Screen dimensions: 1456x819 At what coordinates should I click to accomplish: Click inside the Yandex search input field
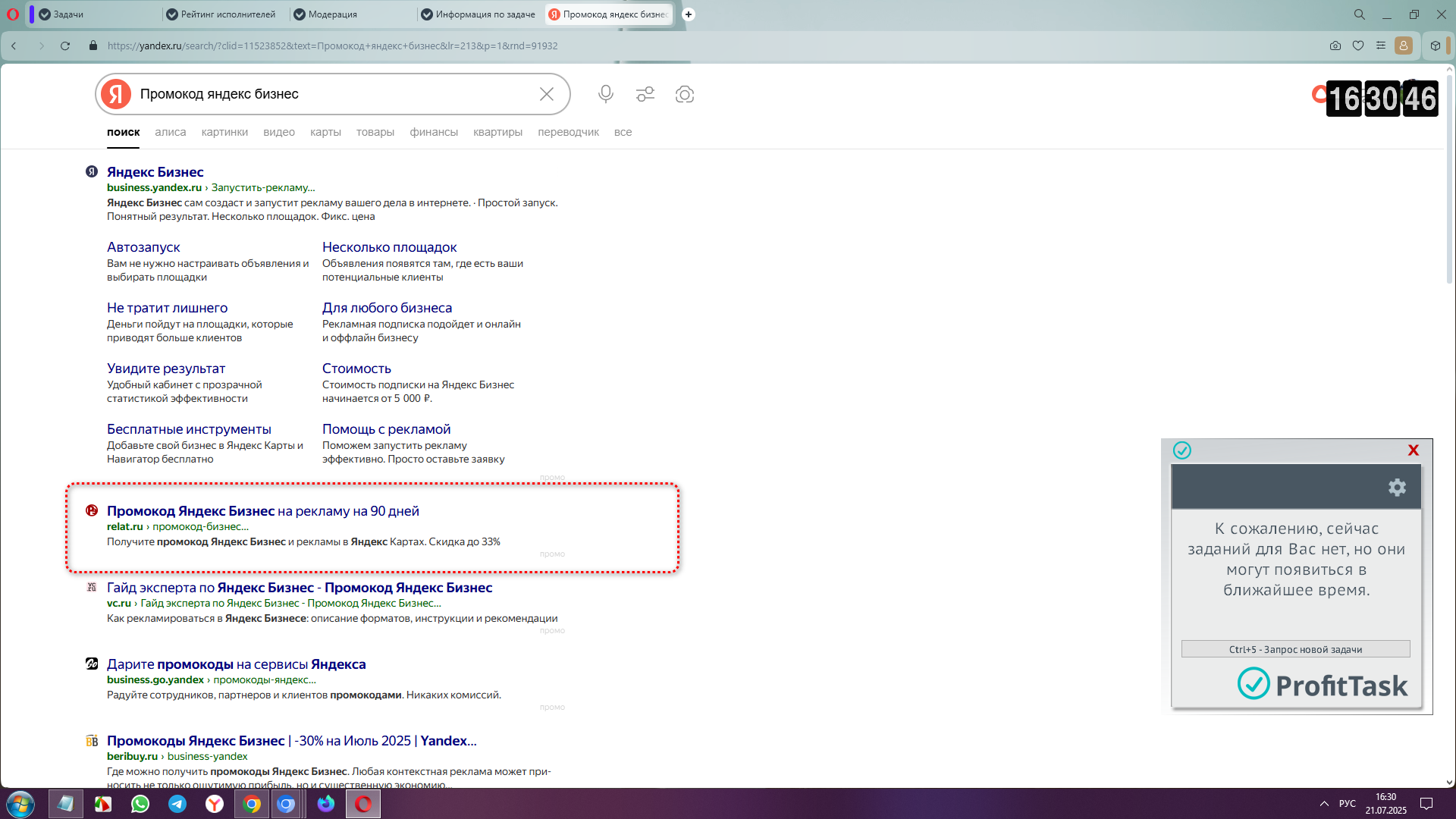click(334, 94)
